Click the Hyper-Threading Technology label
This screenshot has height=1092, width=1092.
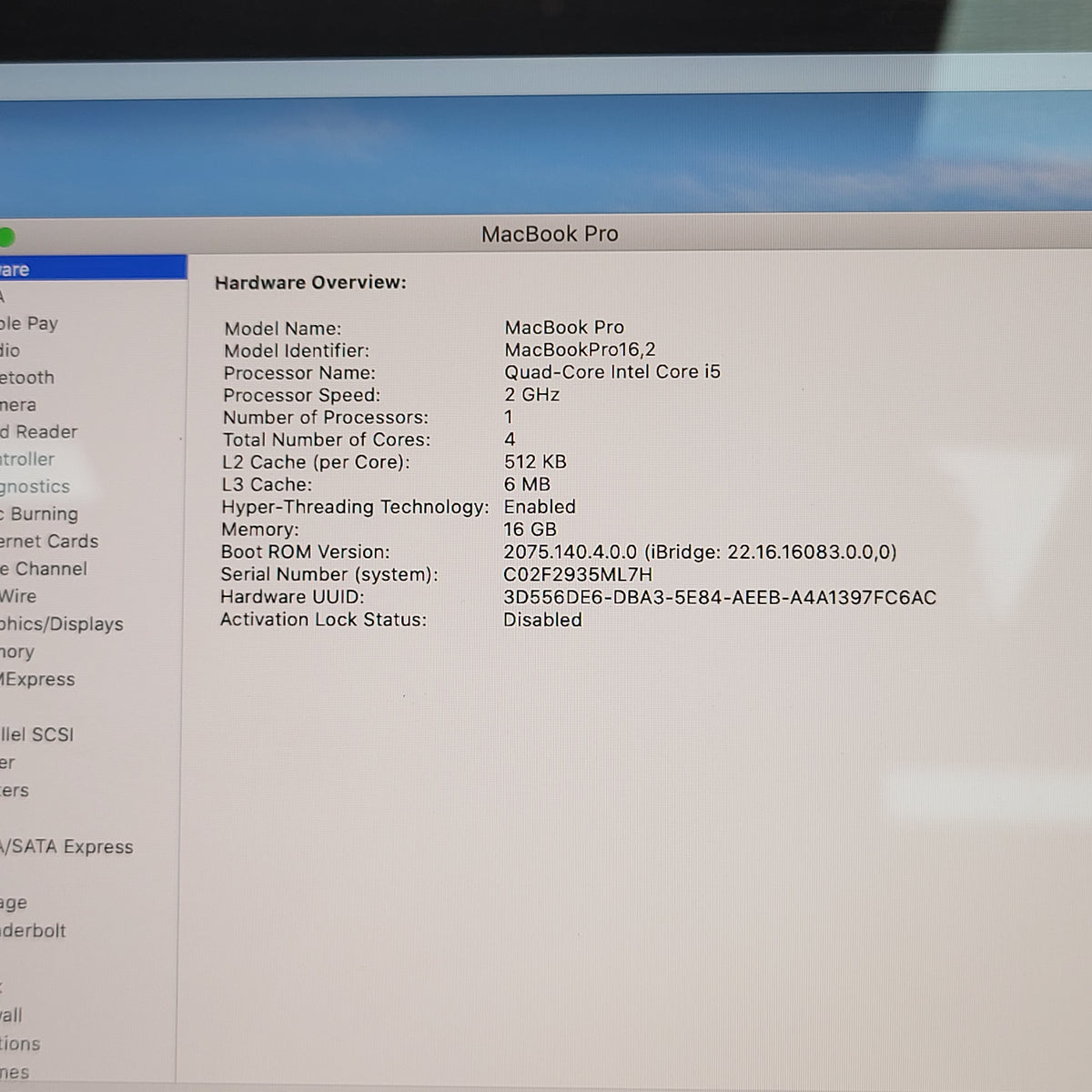[355, 507]
